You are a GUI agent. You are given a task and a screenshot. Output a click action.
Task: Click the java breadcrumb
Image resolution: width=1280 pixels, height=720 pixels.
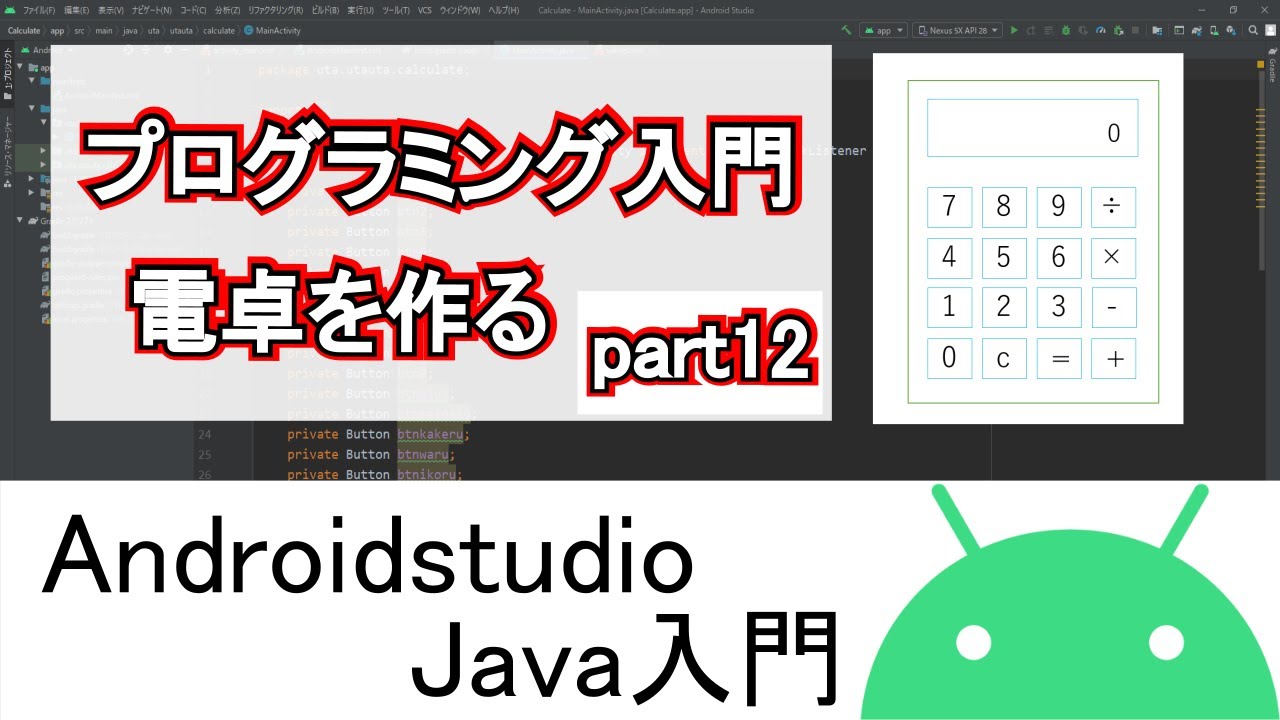(130, 30)
